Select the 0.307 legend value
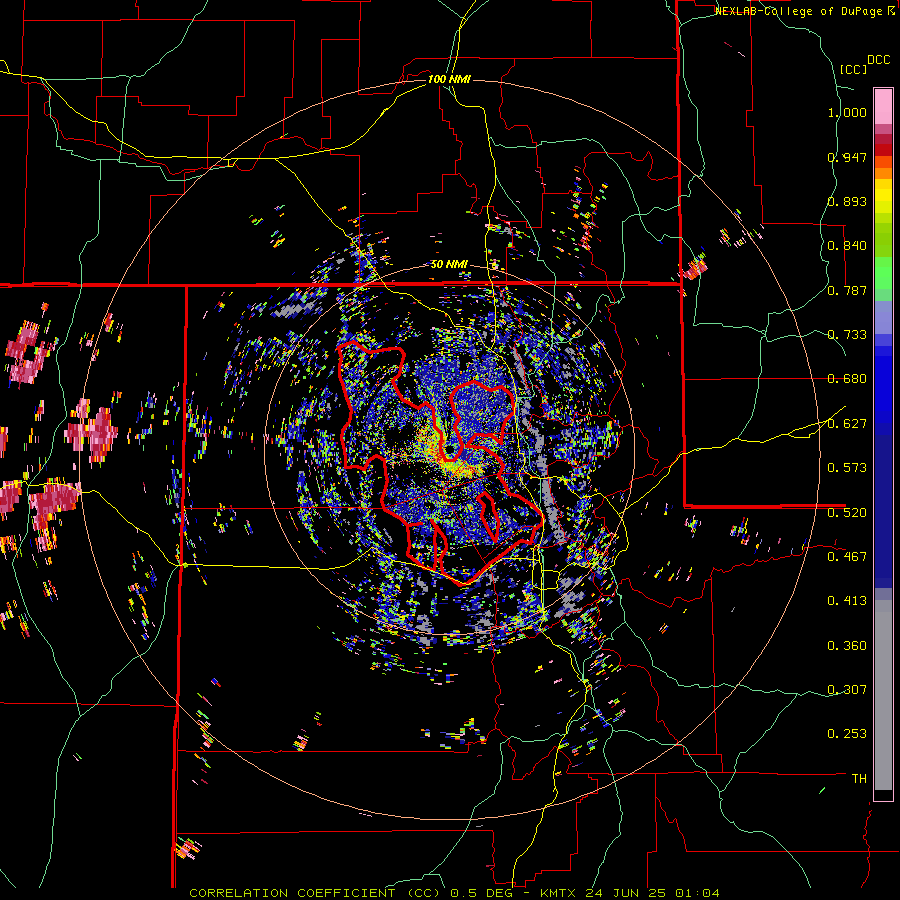Viewport: 900px width, 900px height. point(847,689)
